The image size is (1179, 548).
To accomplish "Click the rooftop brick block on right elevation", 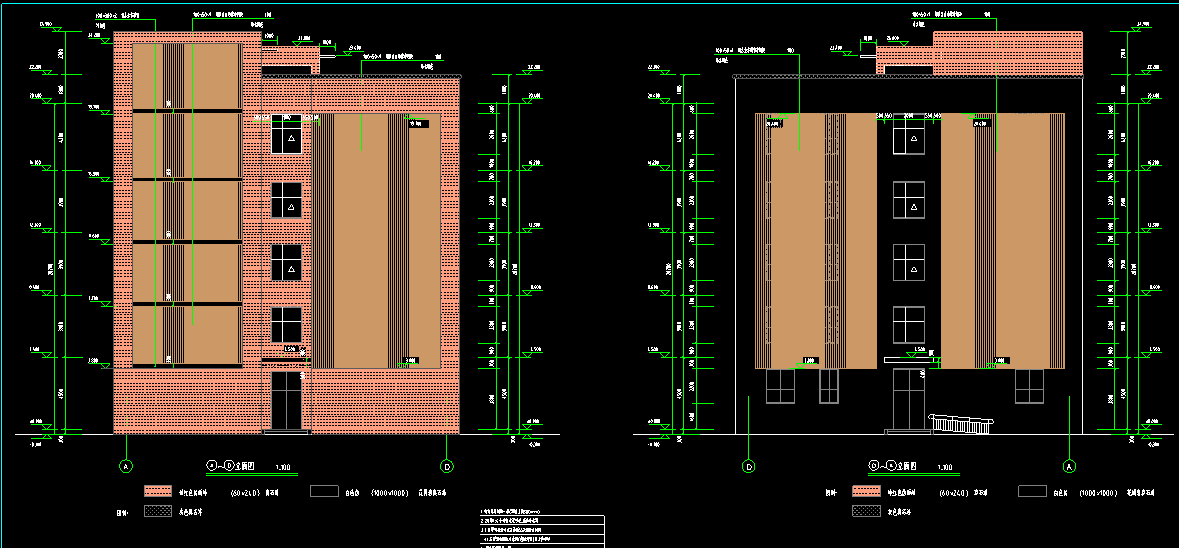I will (1008, 53).
